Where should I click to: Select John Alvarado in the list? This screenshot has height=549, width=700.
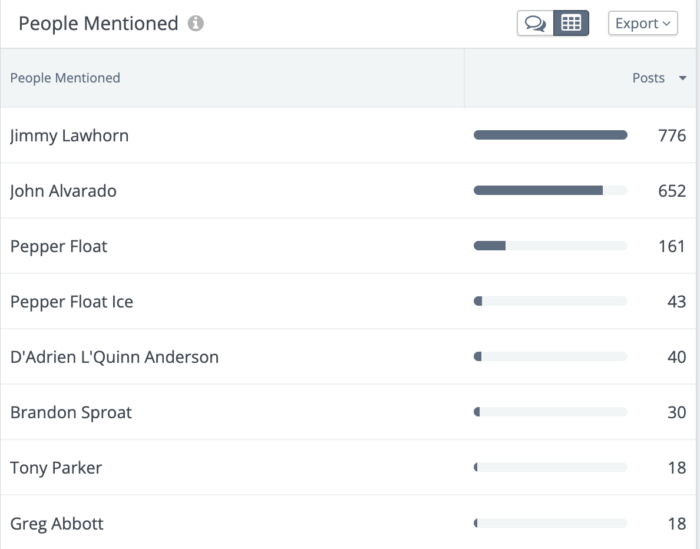tap(63, 191)
